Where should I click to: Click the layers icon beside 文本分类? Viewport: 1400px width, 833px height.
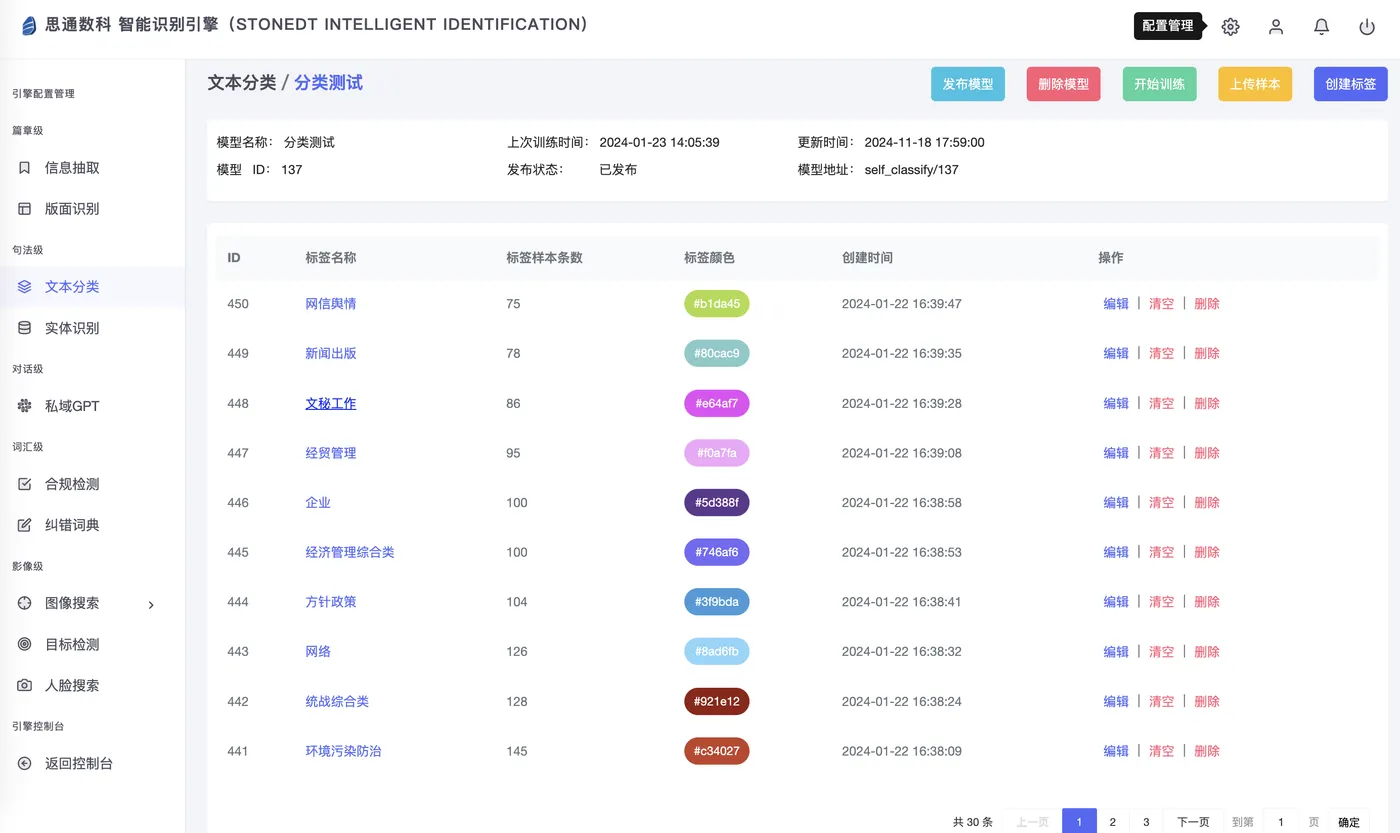(x=25, y=287)
